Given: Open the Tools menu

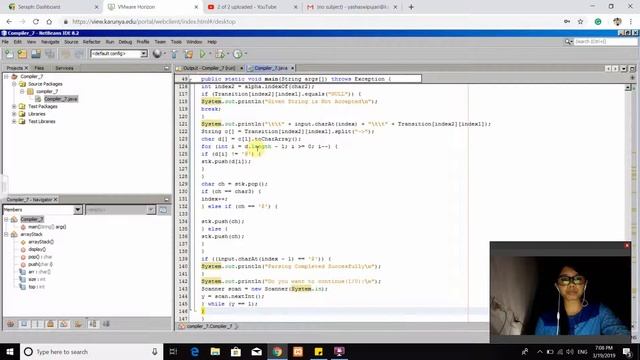Looking at the screenshot, I should (176, 42).
